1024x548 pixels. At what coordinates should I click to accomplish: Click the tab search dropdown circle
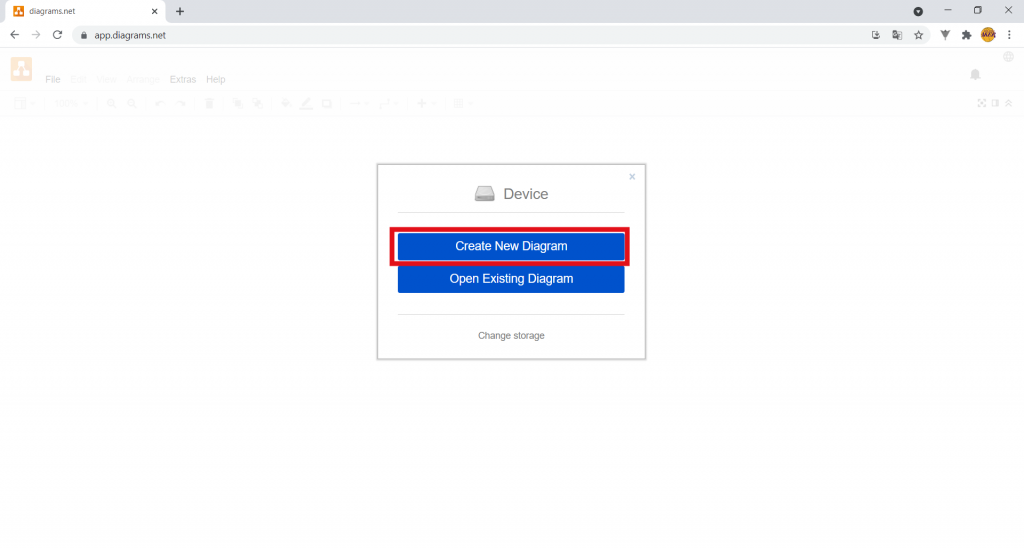[918, 11]
